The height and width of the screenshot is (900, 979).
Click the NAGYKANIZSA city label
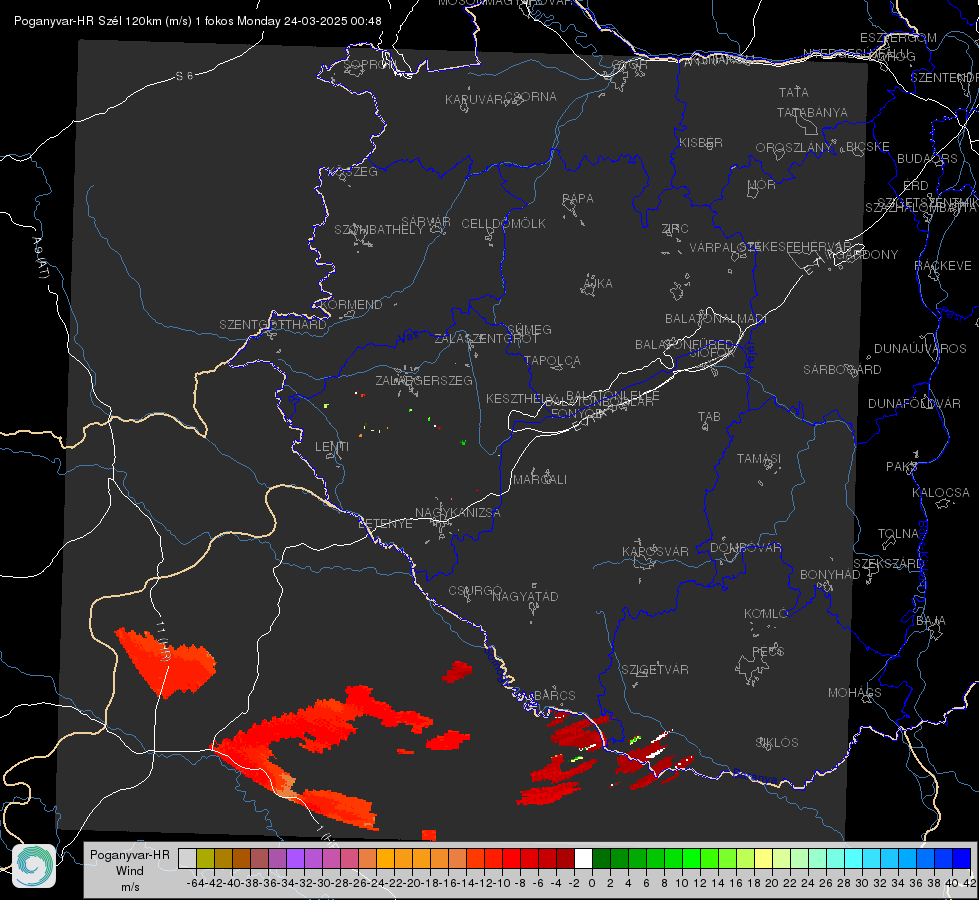(458, 512)
